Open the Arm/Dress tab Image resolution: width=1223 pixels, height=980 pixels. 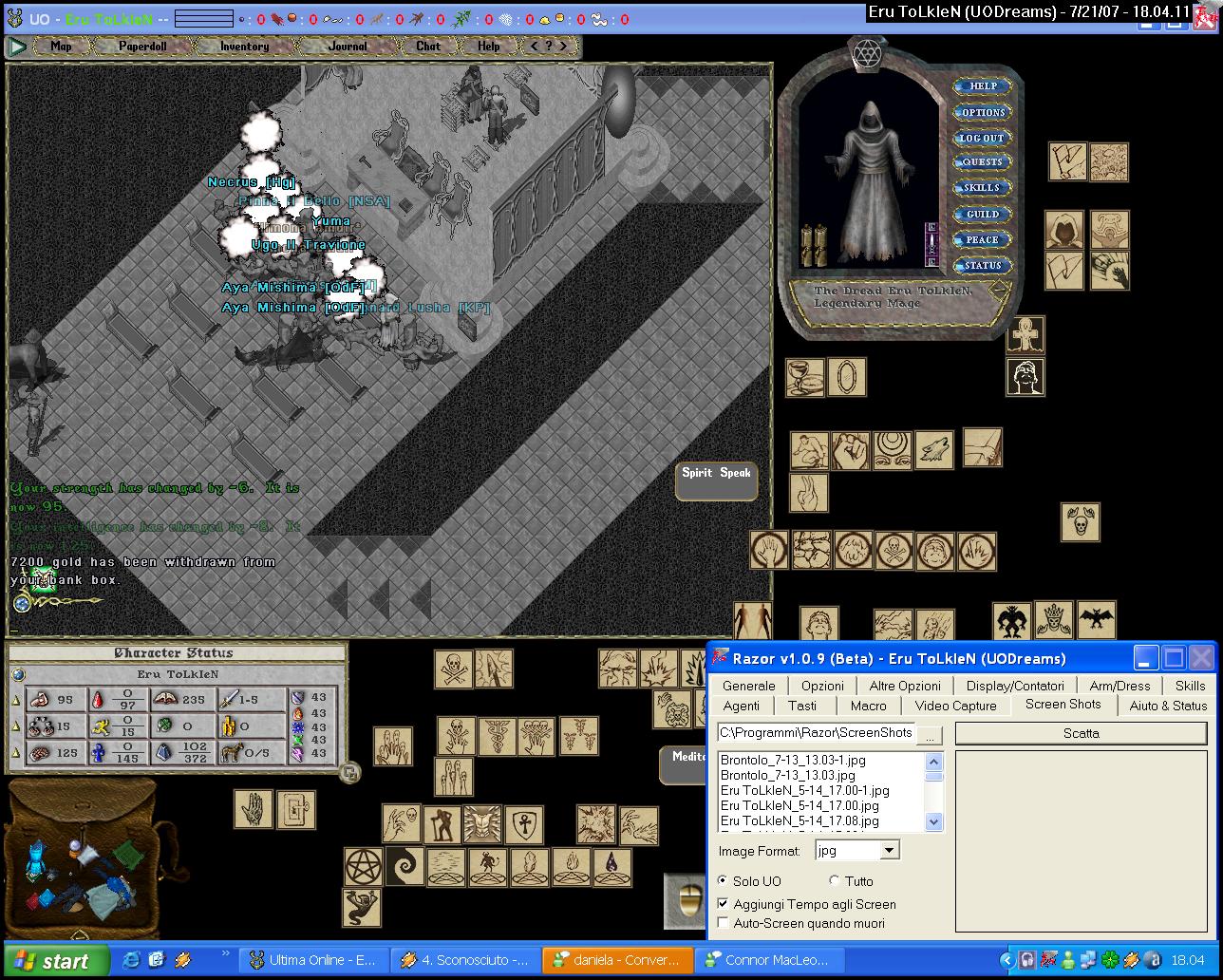coord(1120,686)
